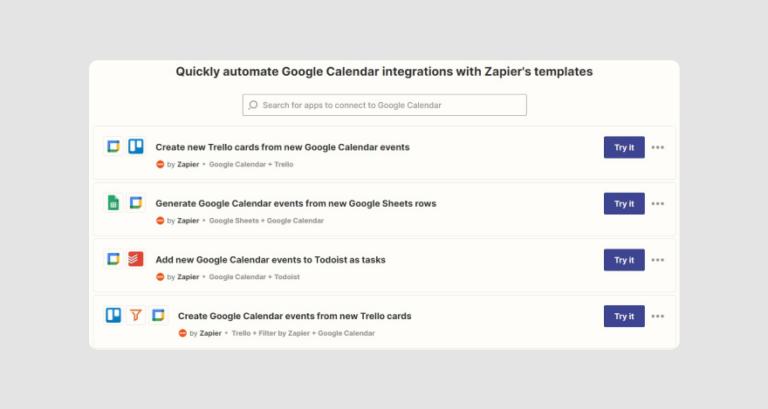Open more options for Todoist template

[658, 260]
